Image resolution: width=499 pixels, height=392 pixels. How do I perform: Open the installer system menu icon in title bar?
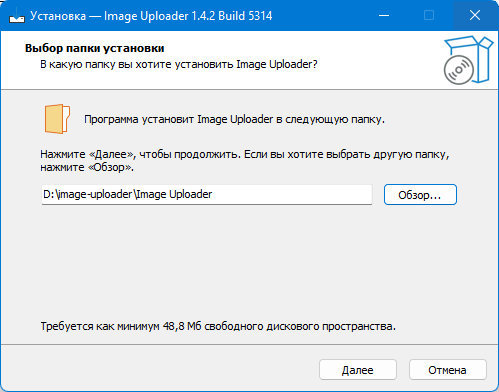[x=17, y=16]
